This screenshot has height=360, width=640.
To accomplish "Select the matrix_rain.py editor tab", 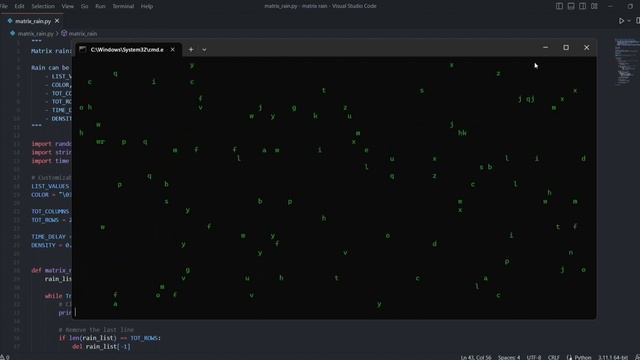I will pyautogui.click(x=33, y=21).
